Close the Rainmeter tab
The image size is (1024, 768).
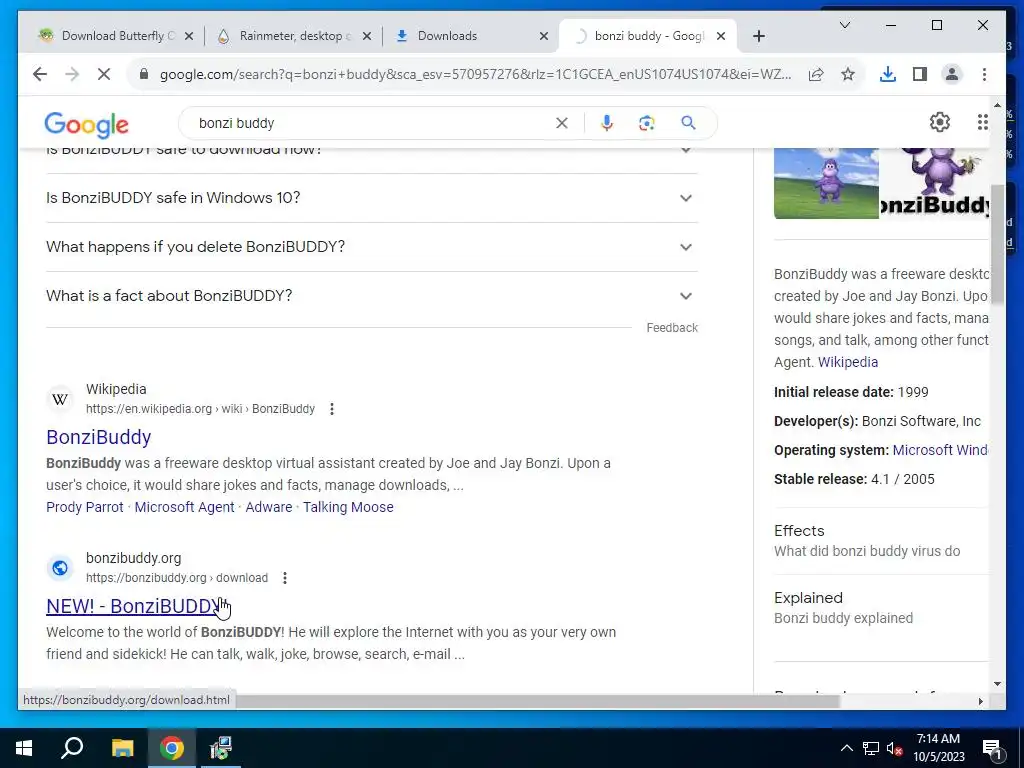[367, 36]
